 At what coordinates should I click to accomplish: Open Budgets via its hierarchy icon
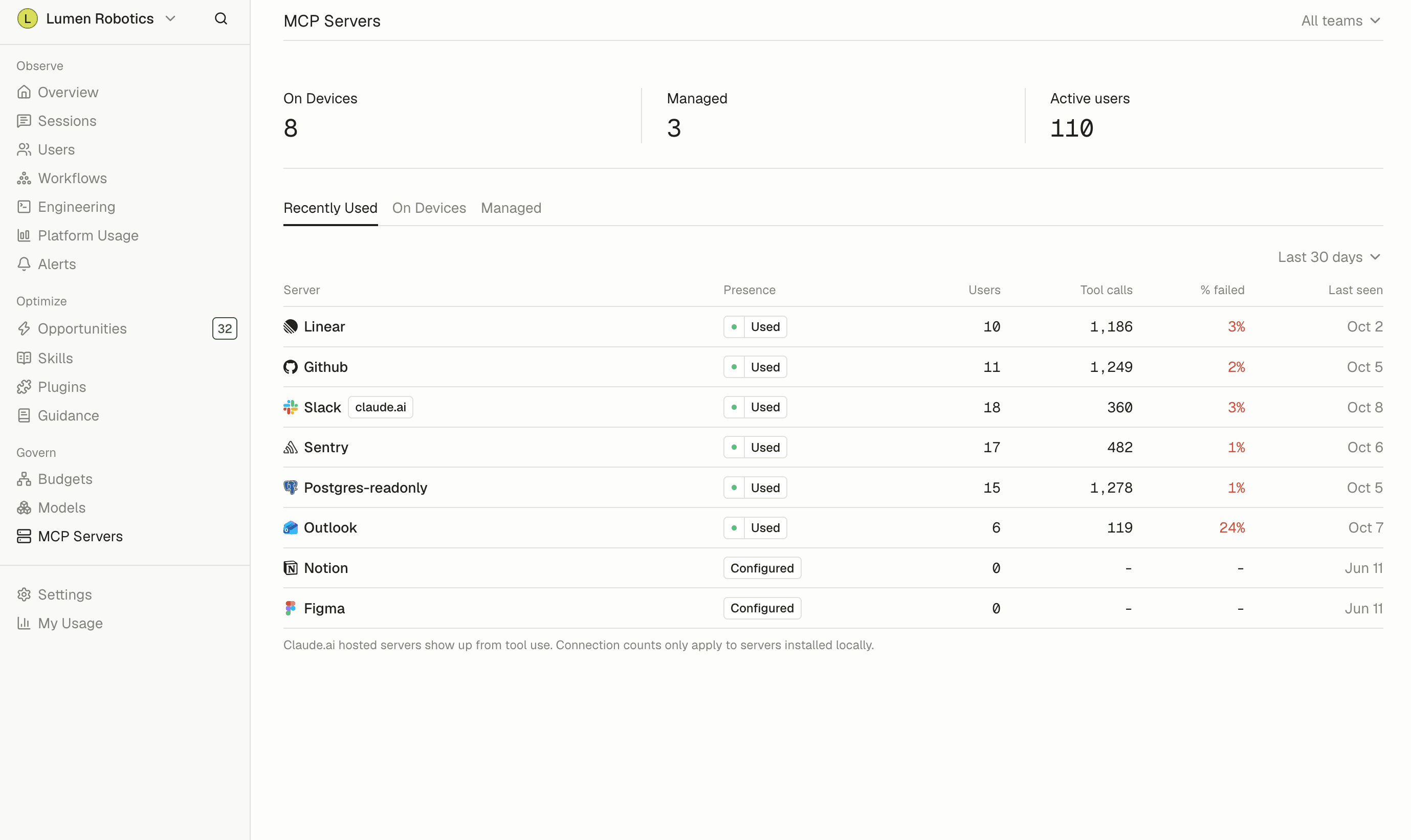coord(24,479)
